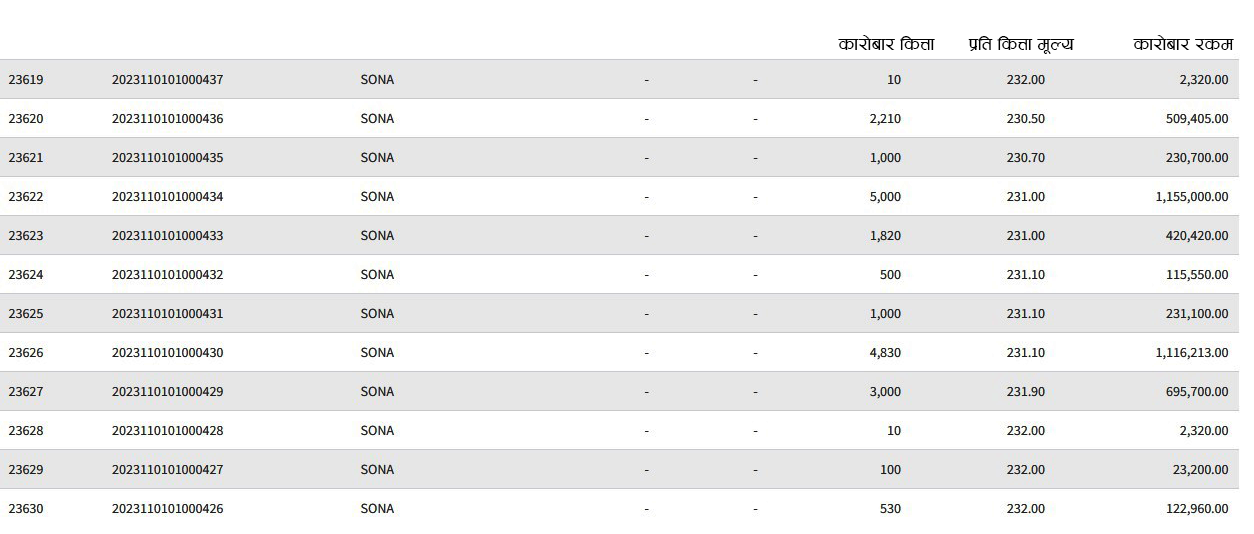Click the कारोबार रकम column header
Image resolution: width=1254 pixels, height=534 pixels.
point(1183,44)
